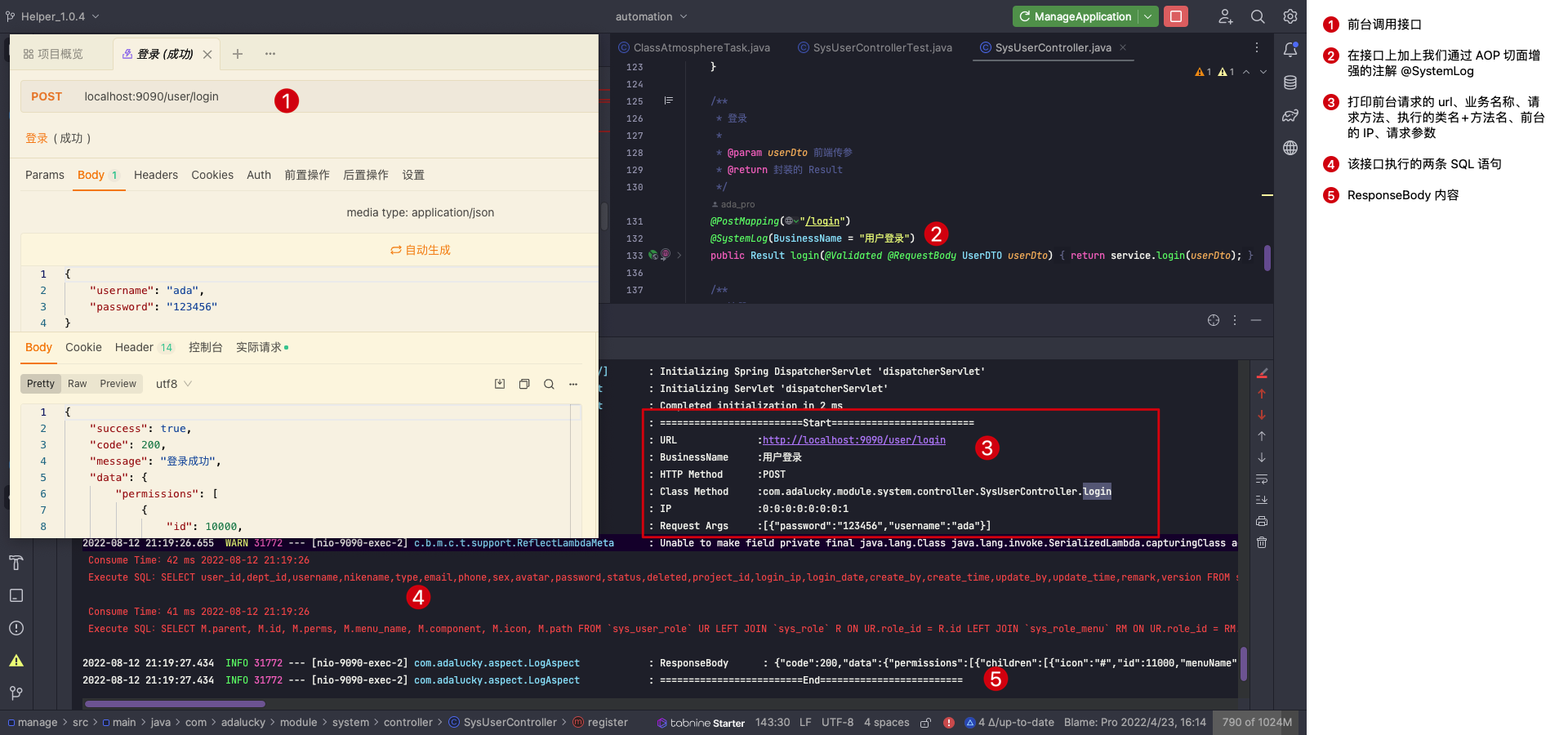Open the Search Everywhere magnifier icon
Viewport: 1568px width, 735px height.
[x=1258, y=16]
